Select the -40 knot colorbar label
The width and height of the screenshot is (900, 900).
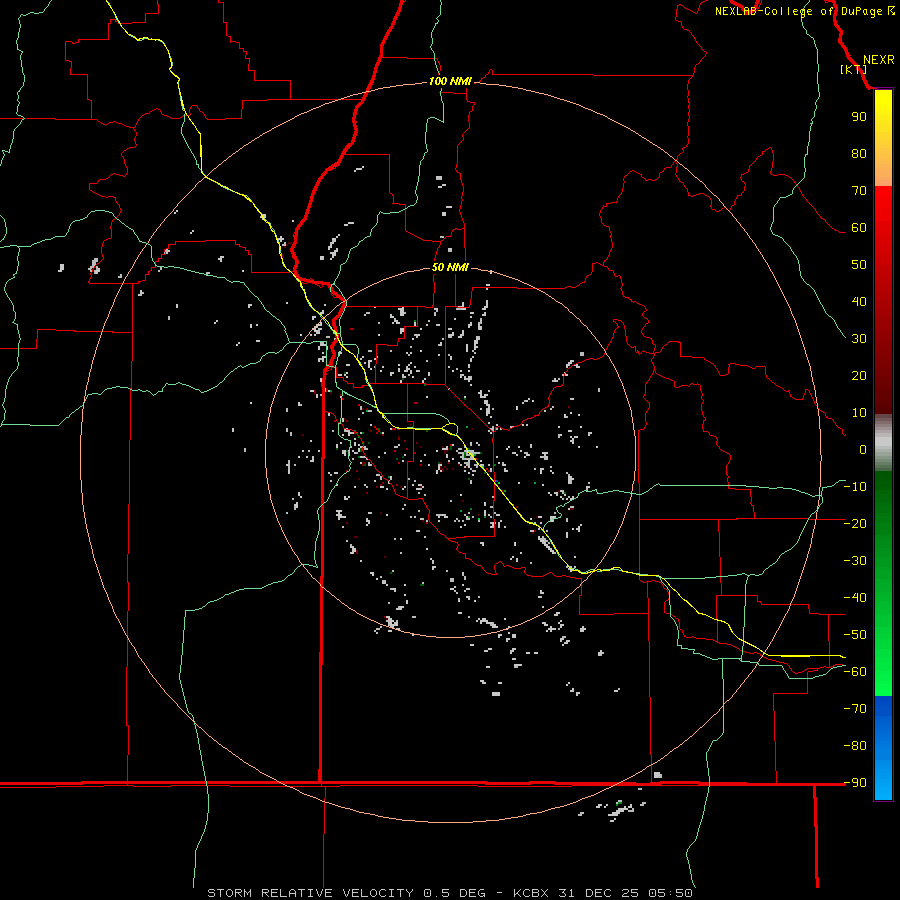(x=855, y=598)
